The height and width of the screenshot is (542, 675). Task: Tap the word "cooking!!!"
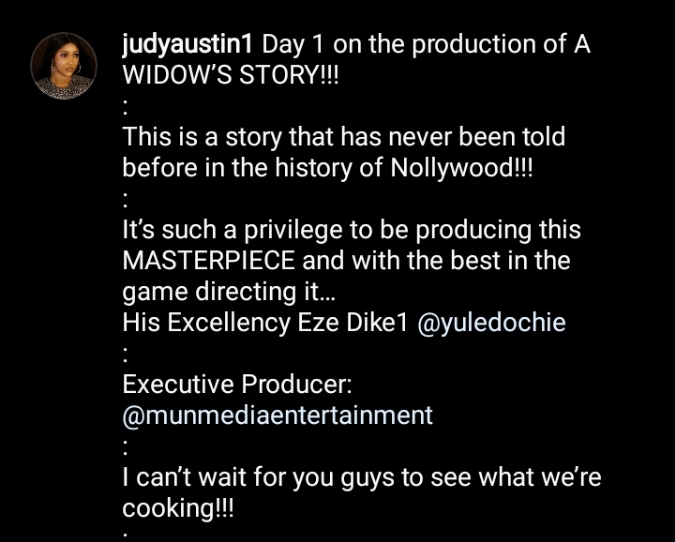(178, 508)
